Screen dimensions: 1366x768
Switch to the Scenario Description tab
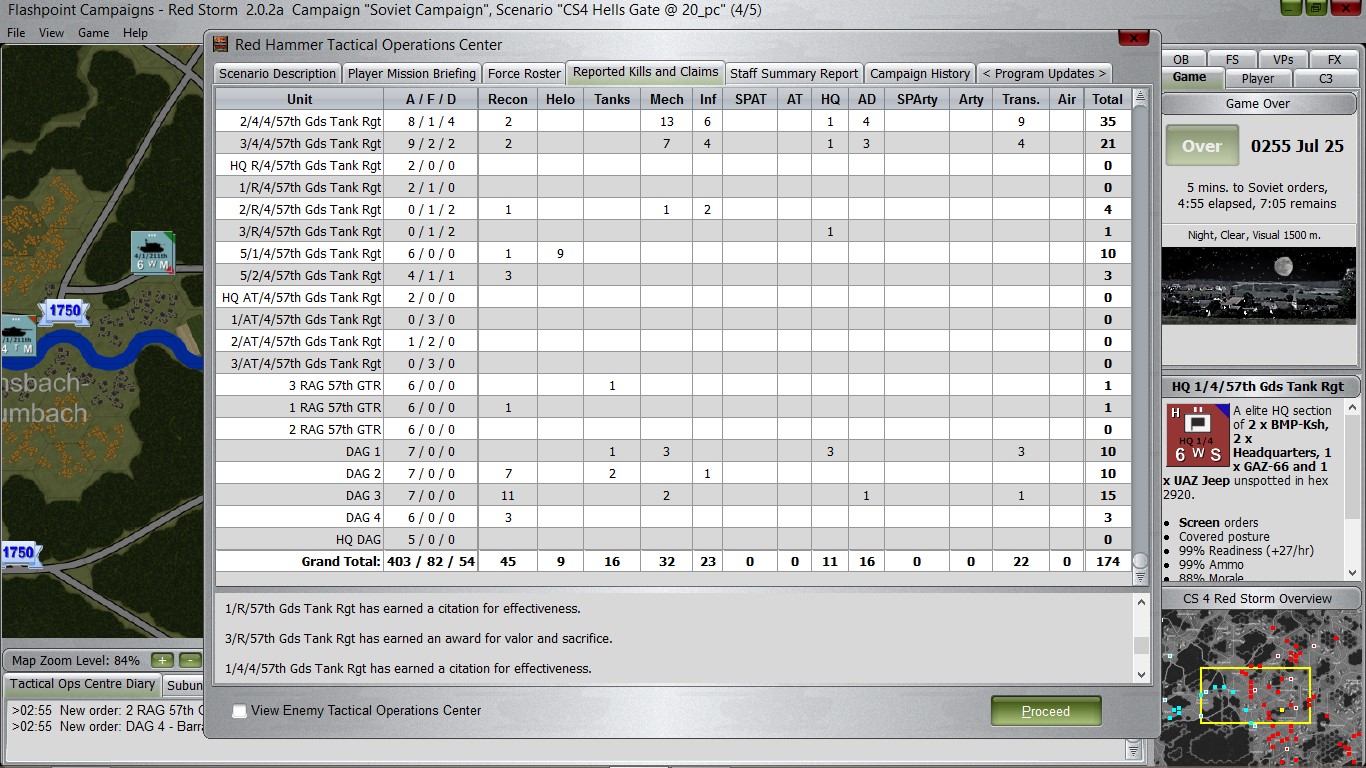[277, 73]
